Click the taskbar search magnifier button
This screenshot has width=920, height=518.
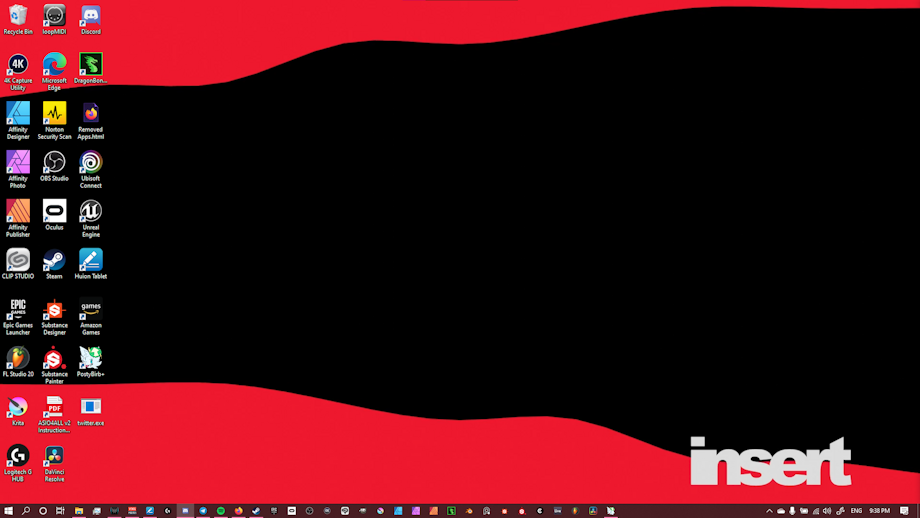pos(26,511)
